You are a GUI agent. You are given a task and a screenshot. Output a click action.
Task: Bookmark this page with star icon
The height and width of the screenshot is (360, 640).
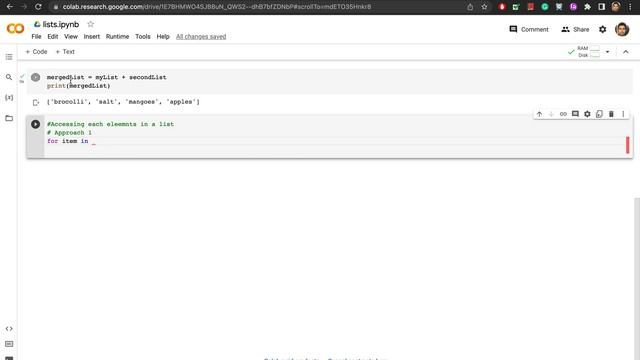484,7
